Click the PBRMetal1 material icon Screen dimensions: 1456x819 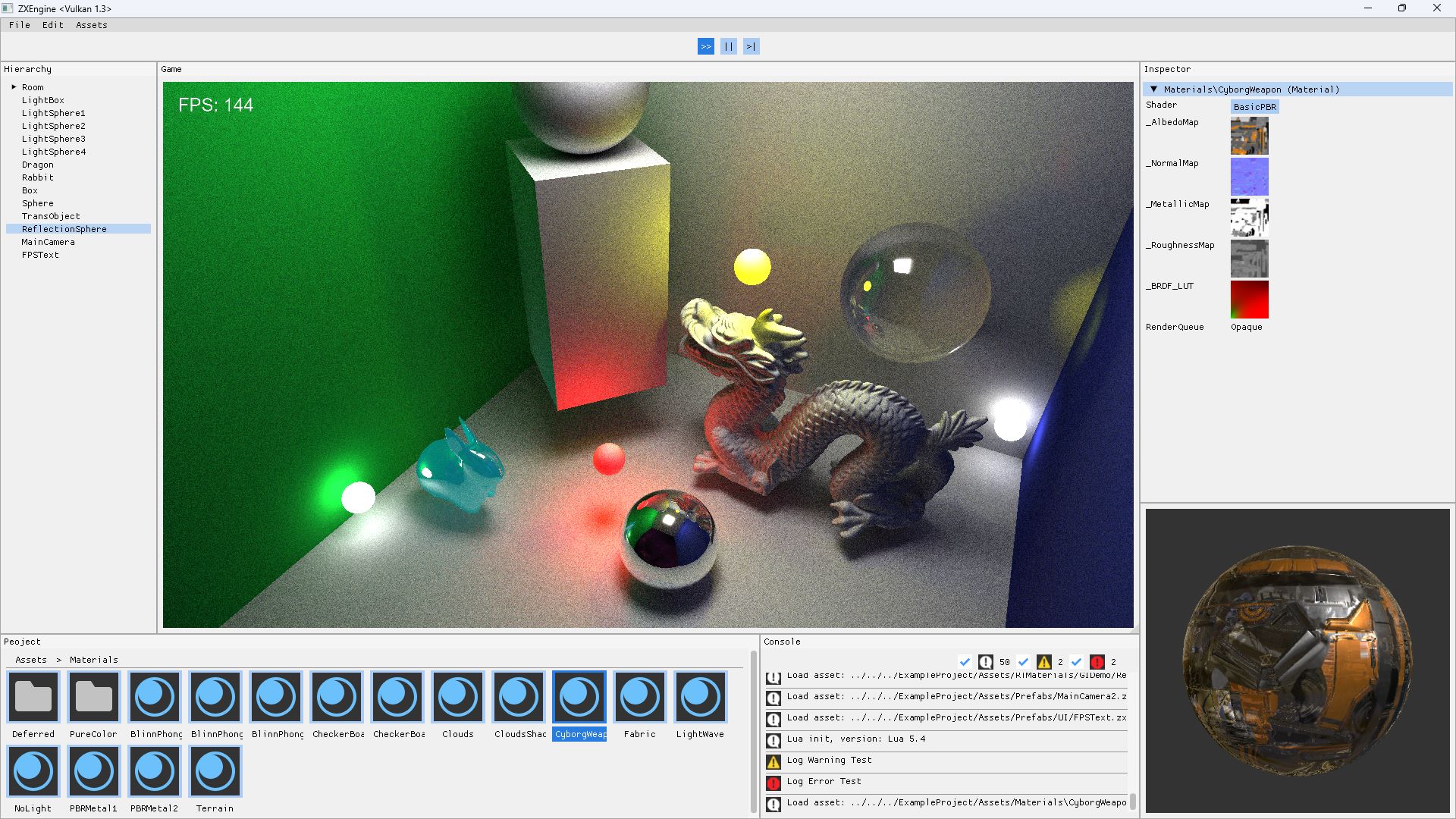point(93,771)
